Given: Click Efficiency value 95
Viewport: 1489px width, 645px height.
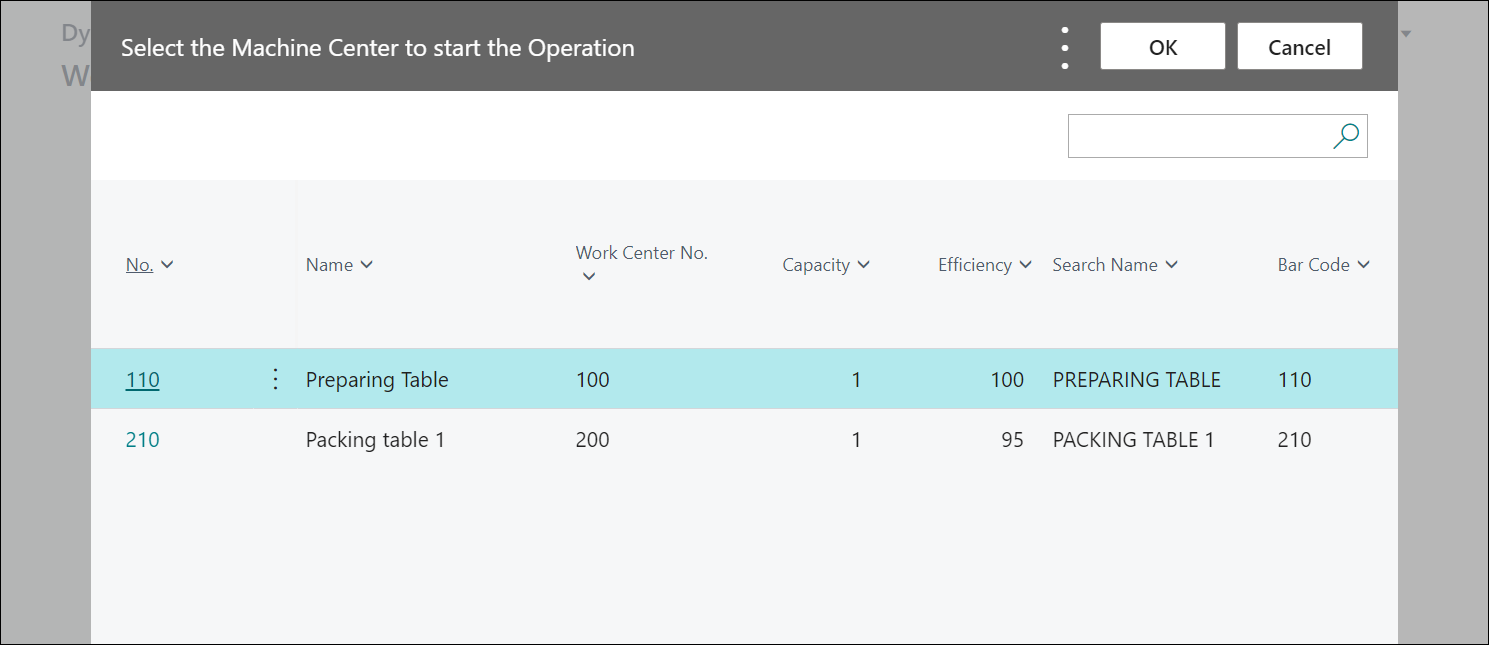Looking at the screenshot, I should [x=1012, y=440].
